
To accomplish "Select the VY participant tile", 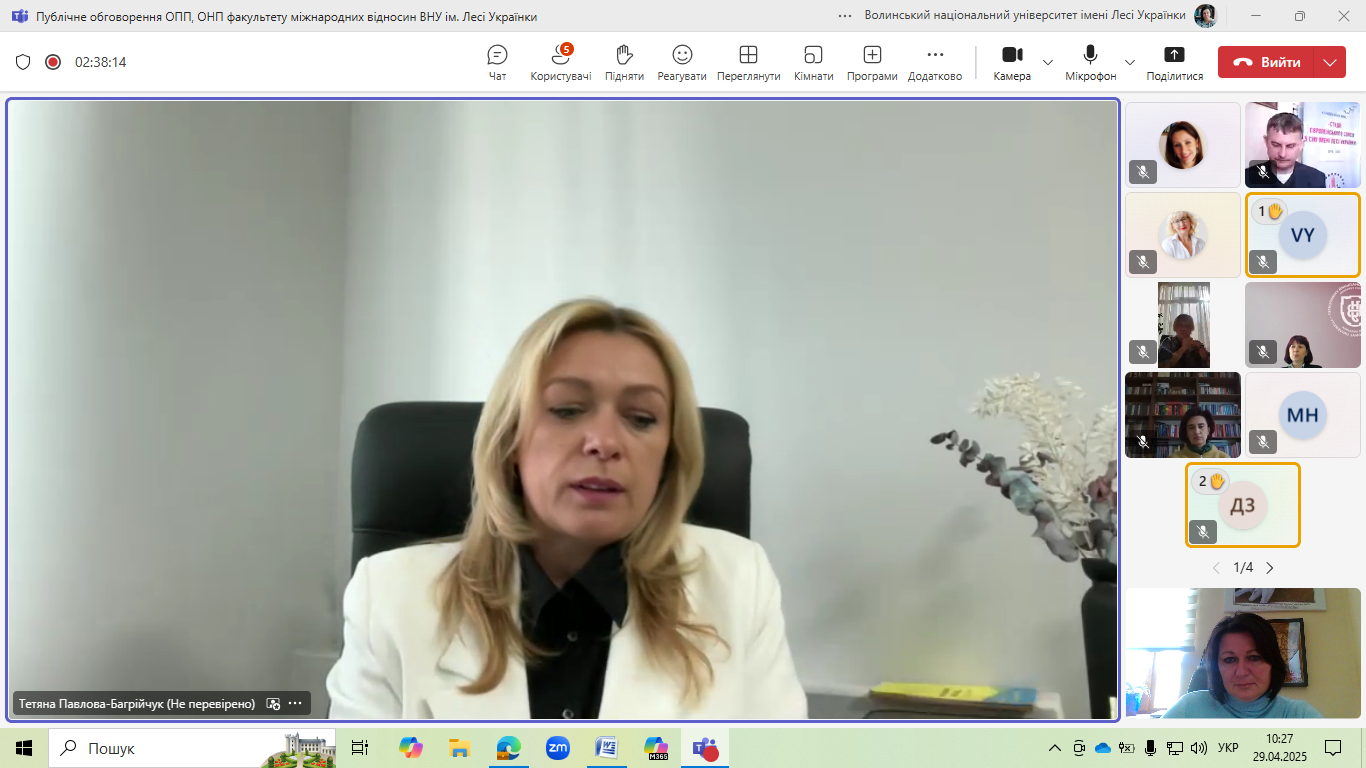I will coord(1302,235).
